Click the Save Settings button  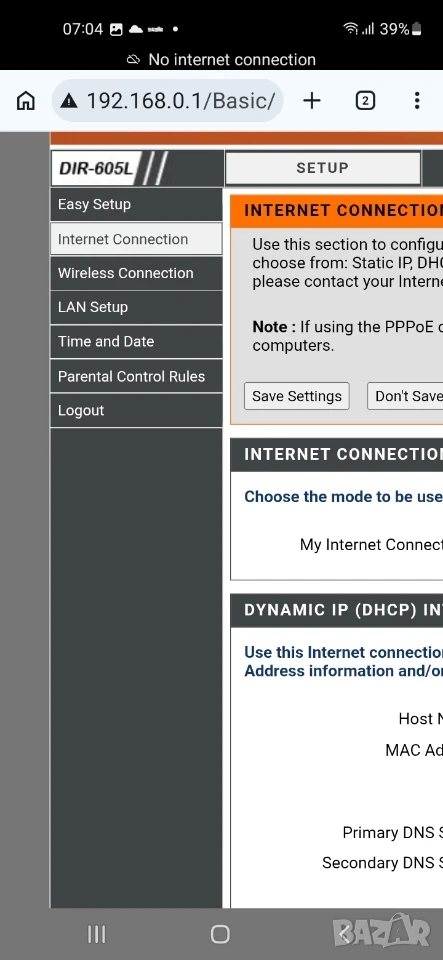(x=297, y=396)
